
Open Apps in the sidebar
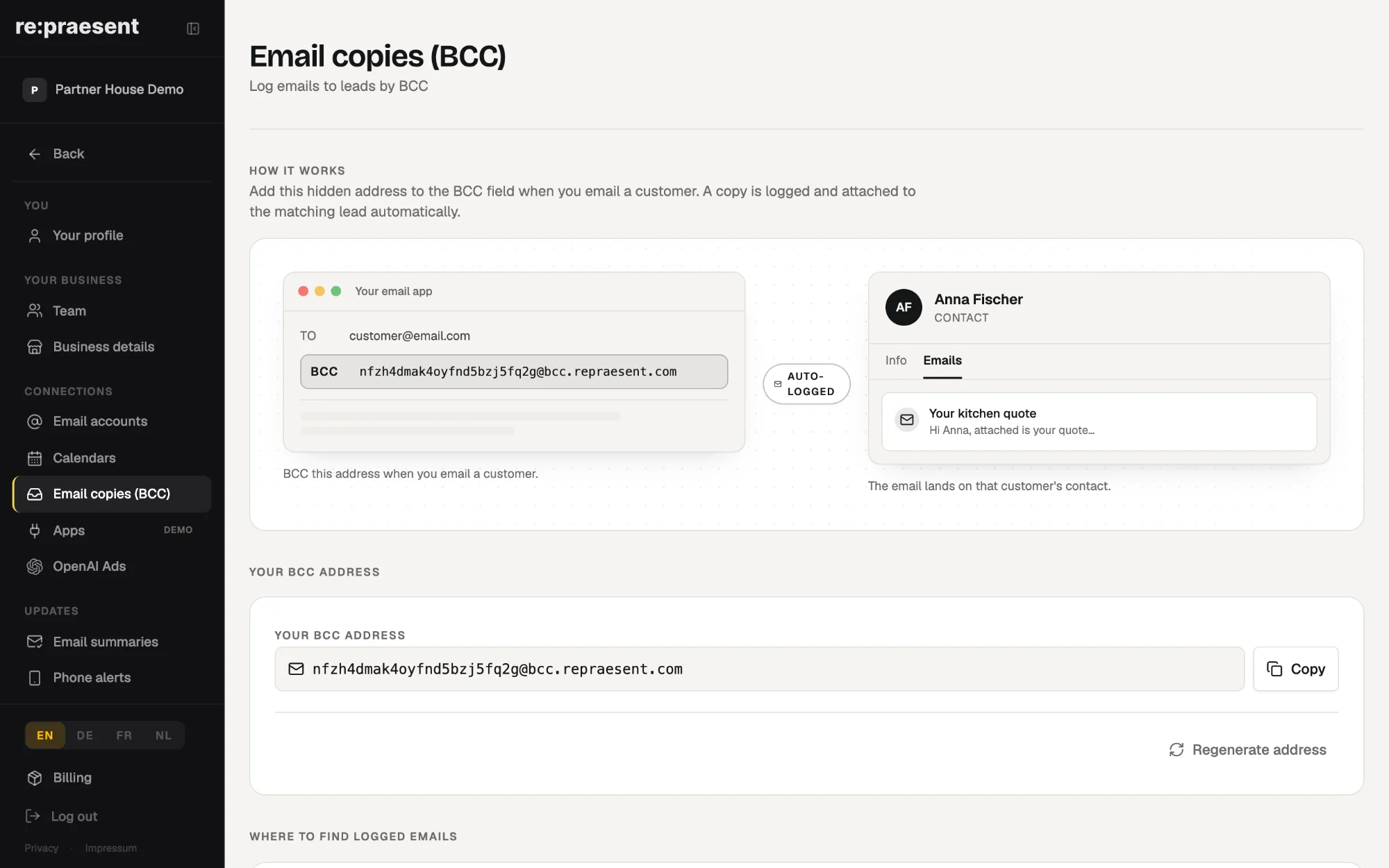[112, 531]
